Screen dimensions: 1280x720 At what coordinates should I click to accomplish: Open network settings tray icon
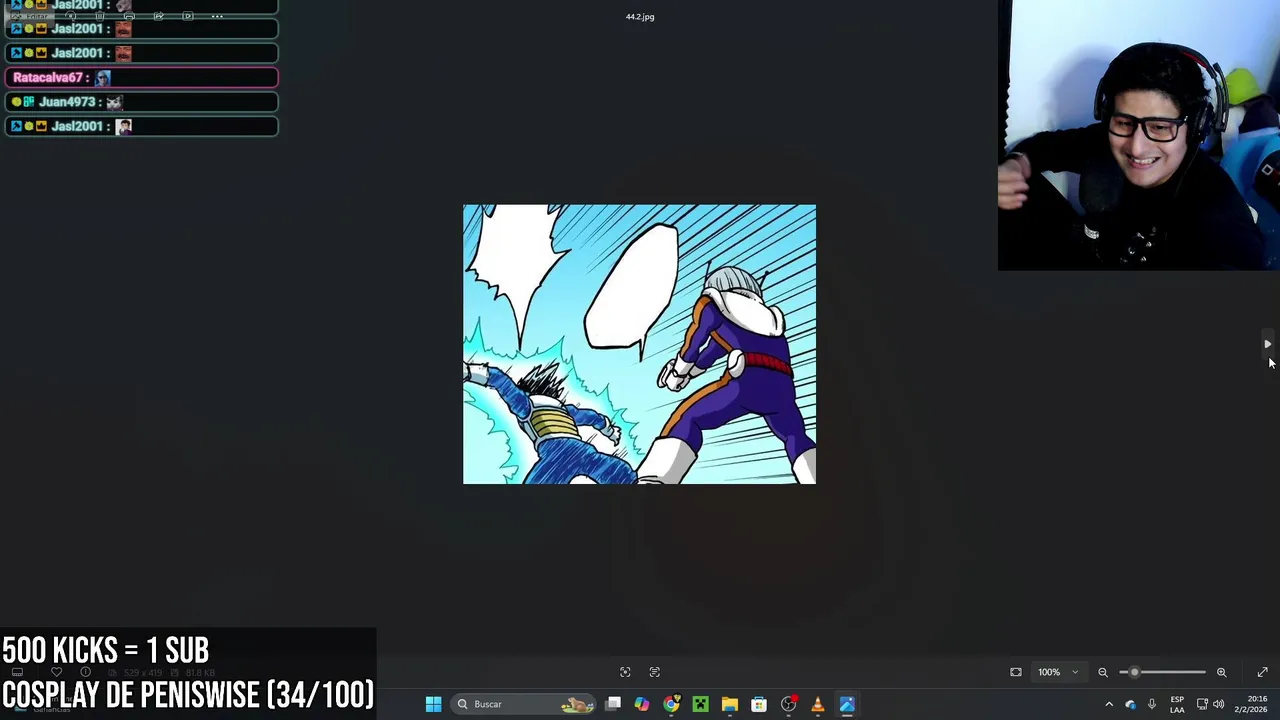pos(1202,704)
